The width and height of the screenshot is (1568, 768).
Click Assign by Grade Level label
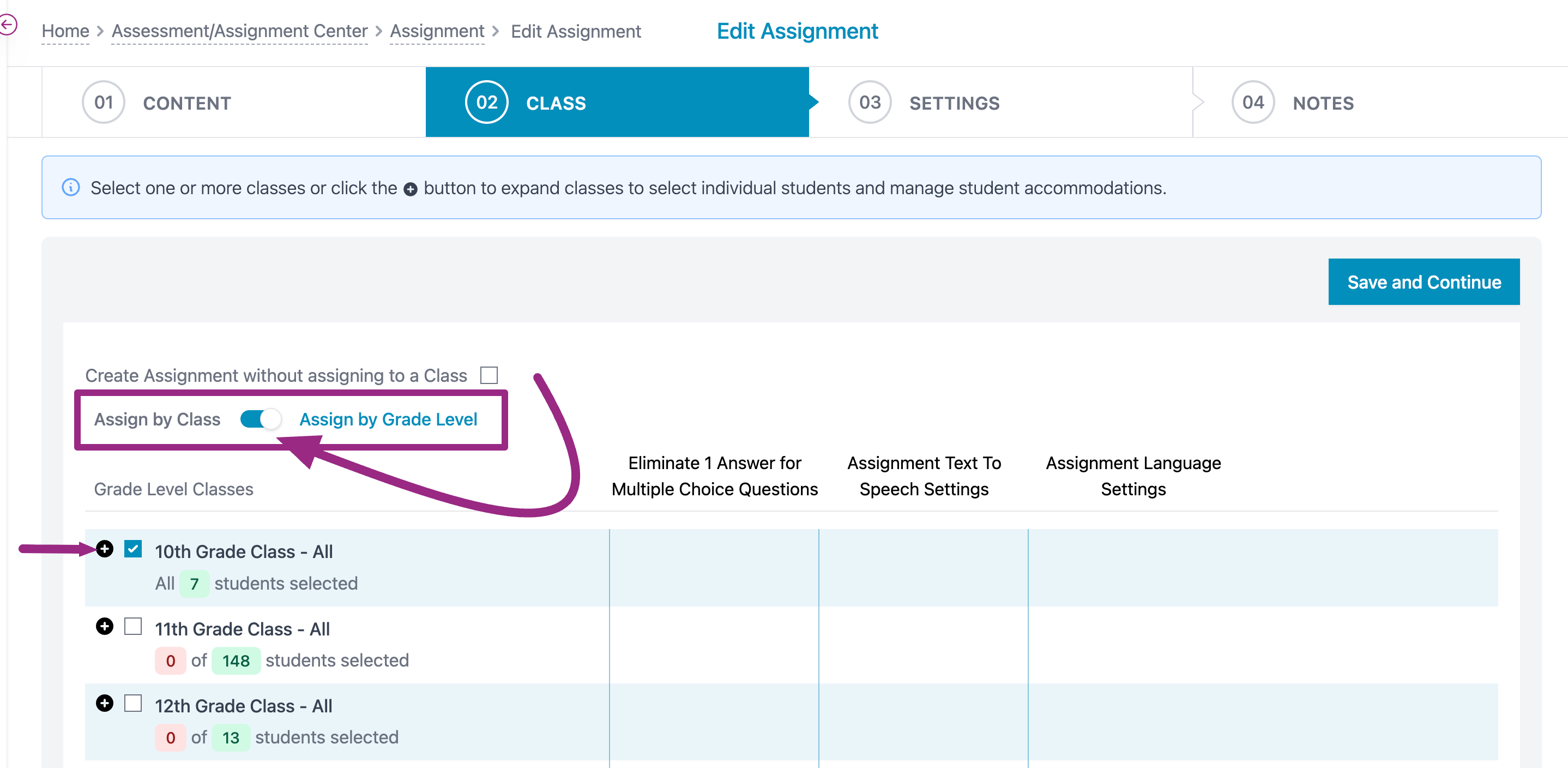pyautogui.click(x=388, y=419)
